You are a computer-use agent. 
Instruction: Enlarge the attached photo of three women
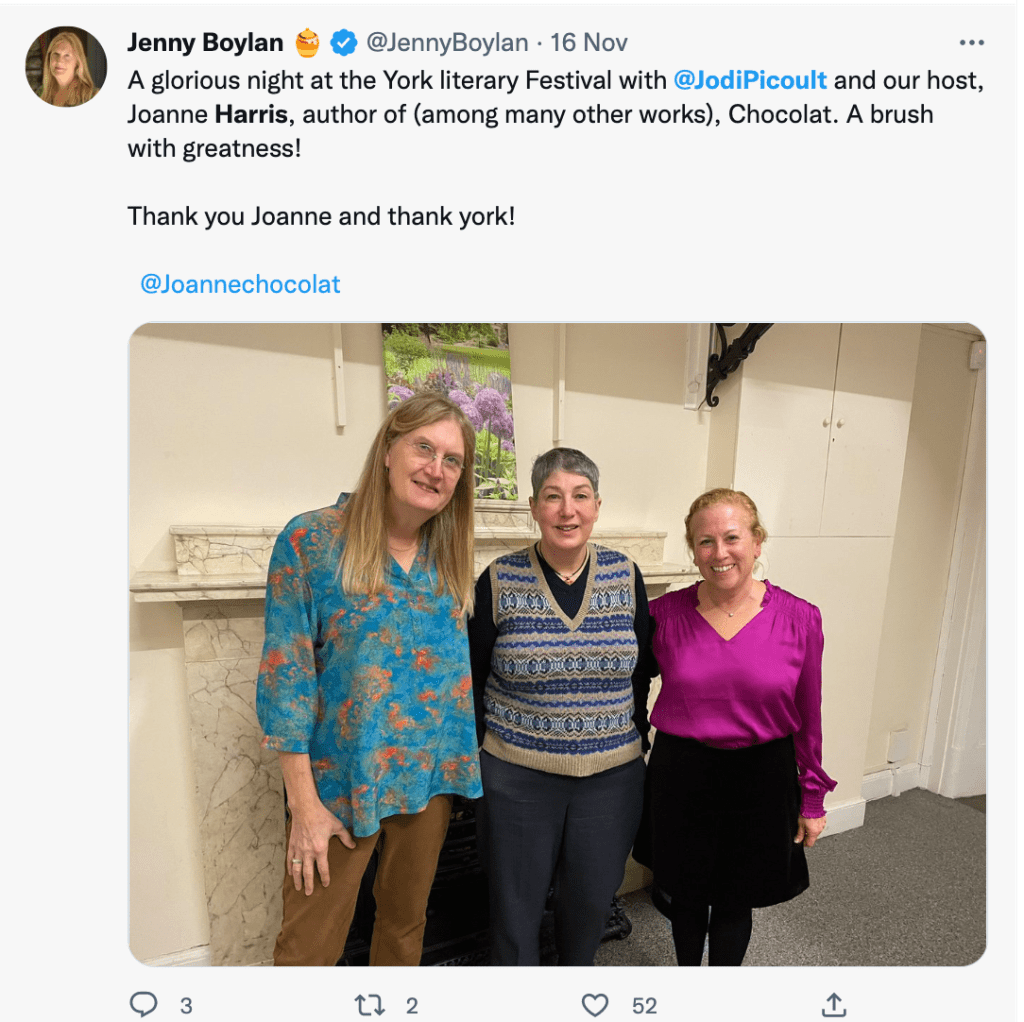557,643
